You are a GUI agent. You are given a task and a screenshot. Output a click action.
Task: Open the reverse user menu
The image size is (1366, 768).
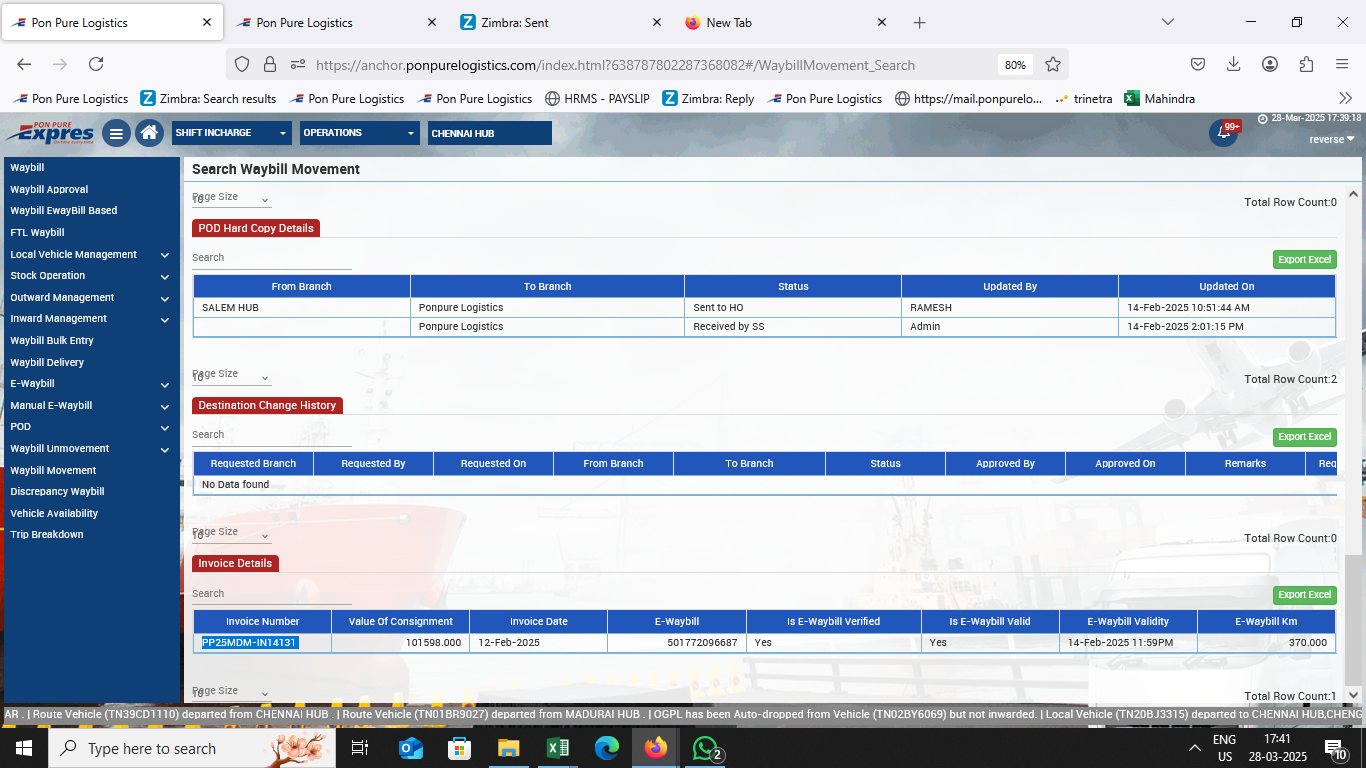point(1332,139)
